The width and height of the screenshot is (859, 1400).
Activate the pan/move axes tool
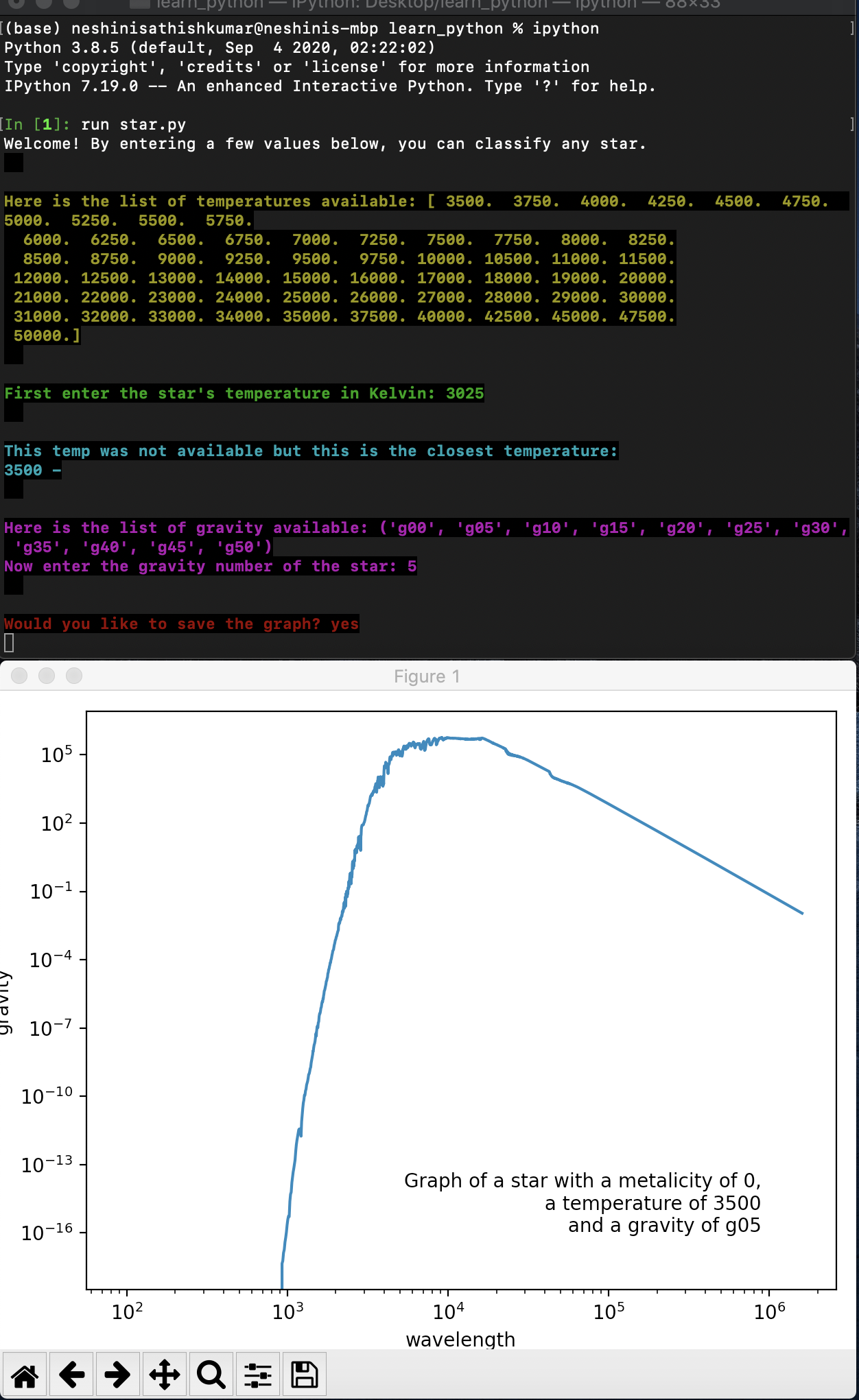[165, 1375]
